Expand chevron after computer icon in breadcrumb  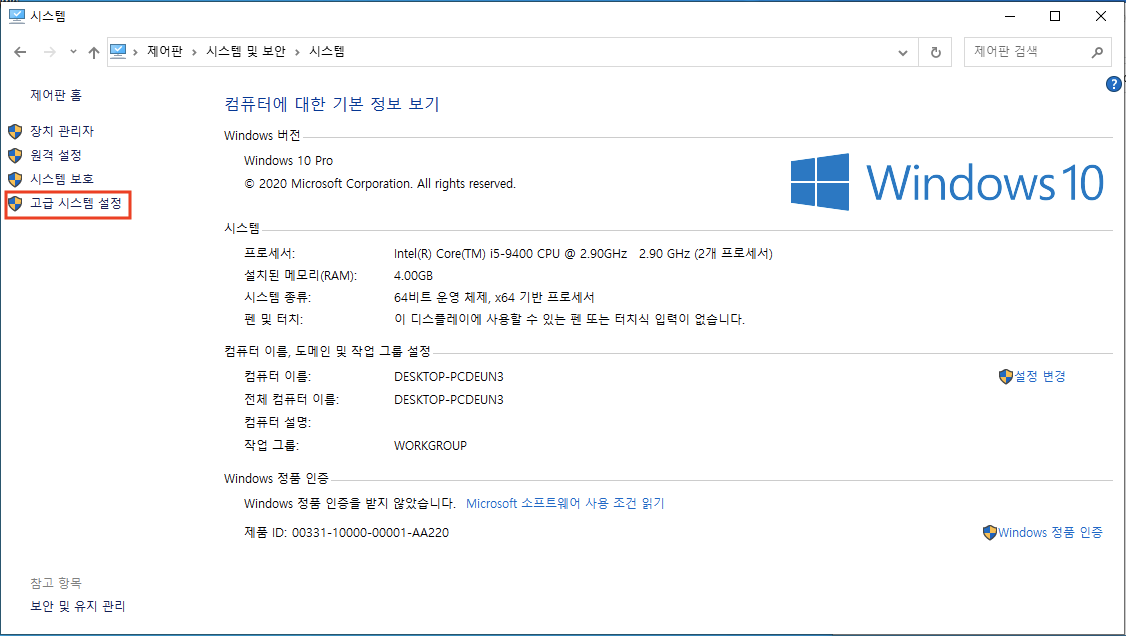[x=135, y=52]
